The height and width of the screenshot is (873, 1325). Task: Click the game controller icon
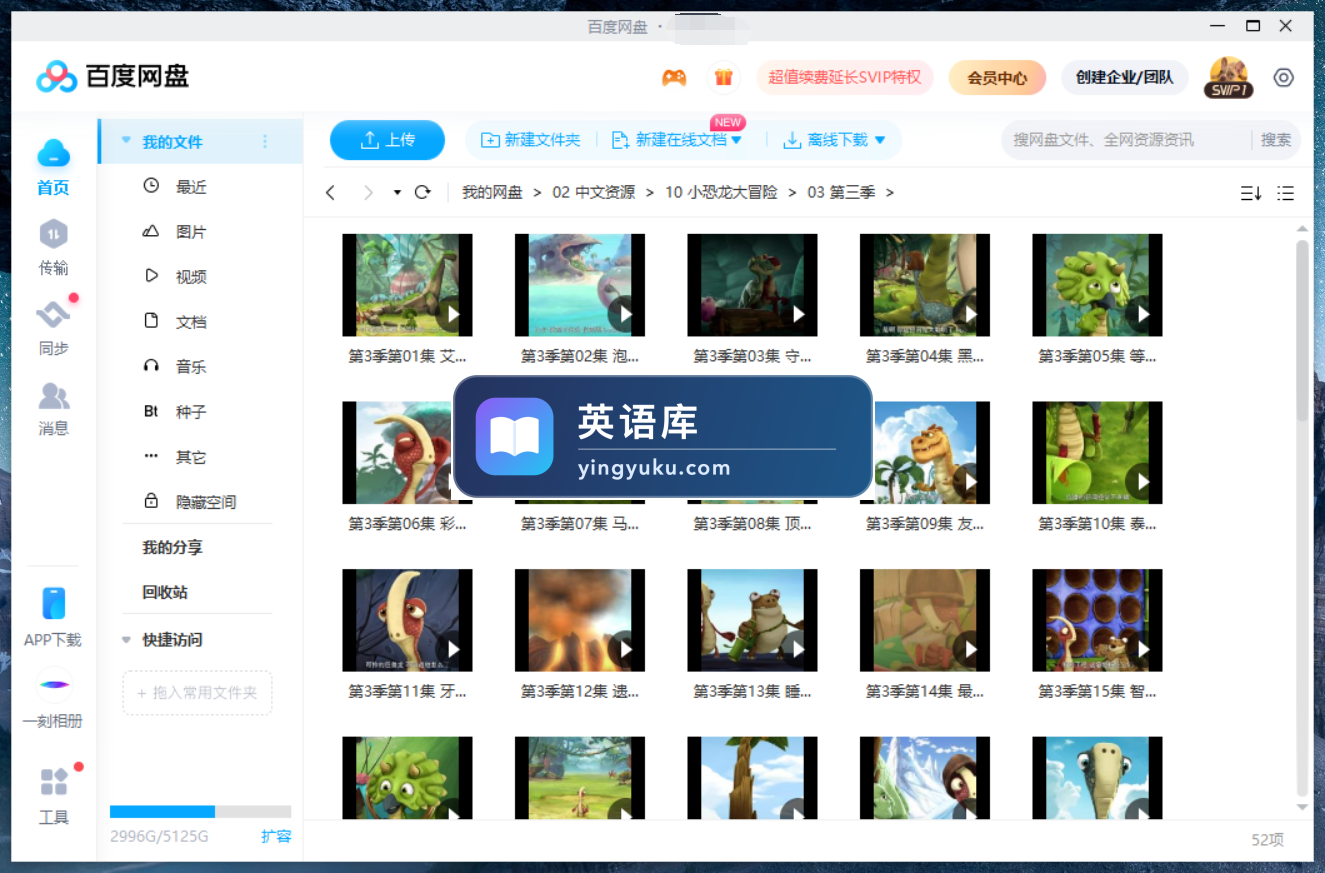(x=674, y=78)
